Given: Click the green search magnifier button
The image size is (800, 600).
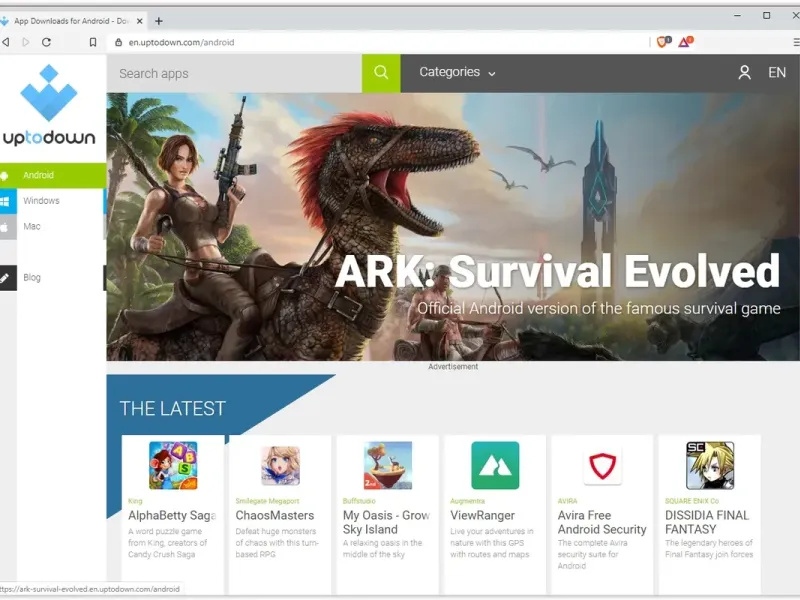Looking at the screenshot, I should pyautogui.click(x=381, y=73).
